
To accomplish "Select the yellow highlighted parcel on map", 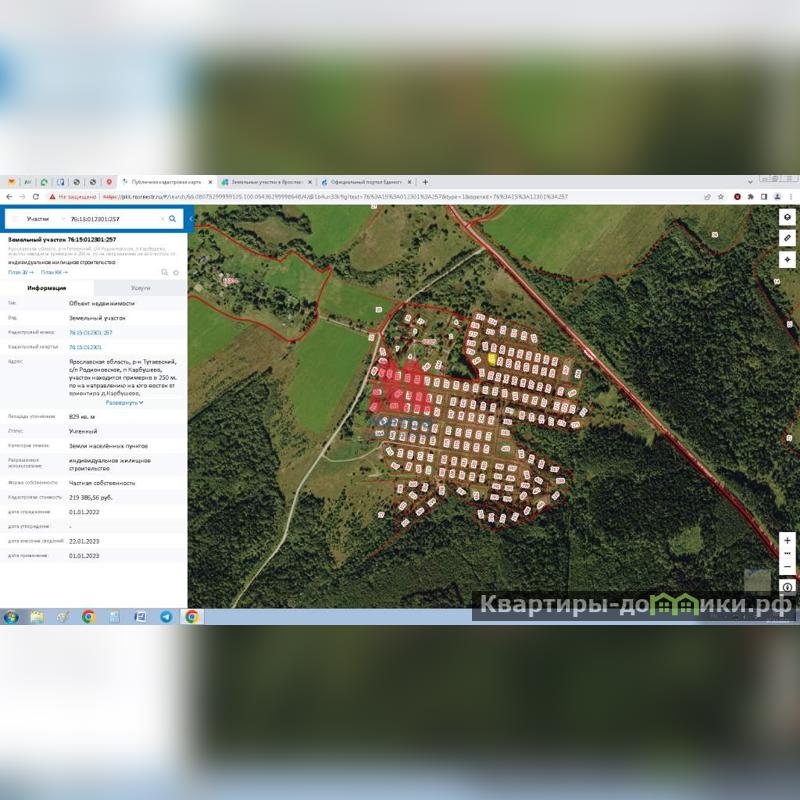I will [x=492, y=358].
